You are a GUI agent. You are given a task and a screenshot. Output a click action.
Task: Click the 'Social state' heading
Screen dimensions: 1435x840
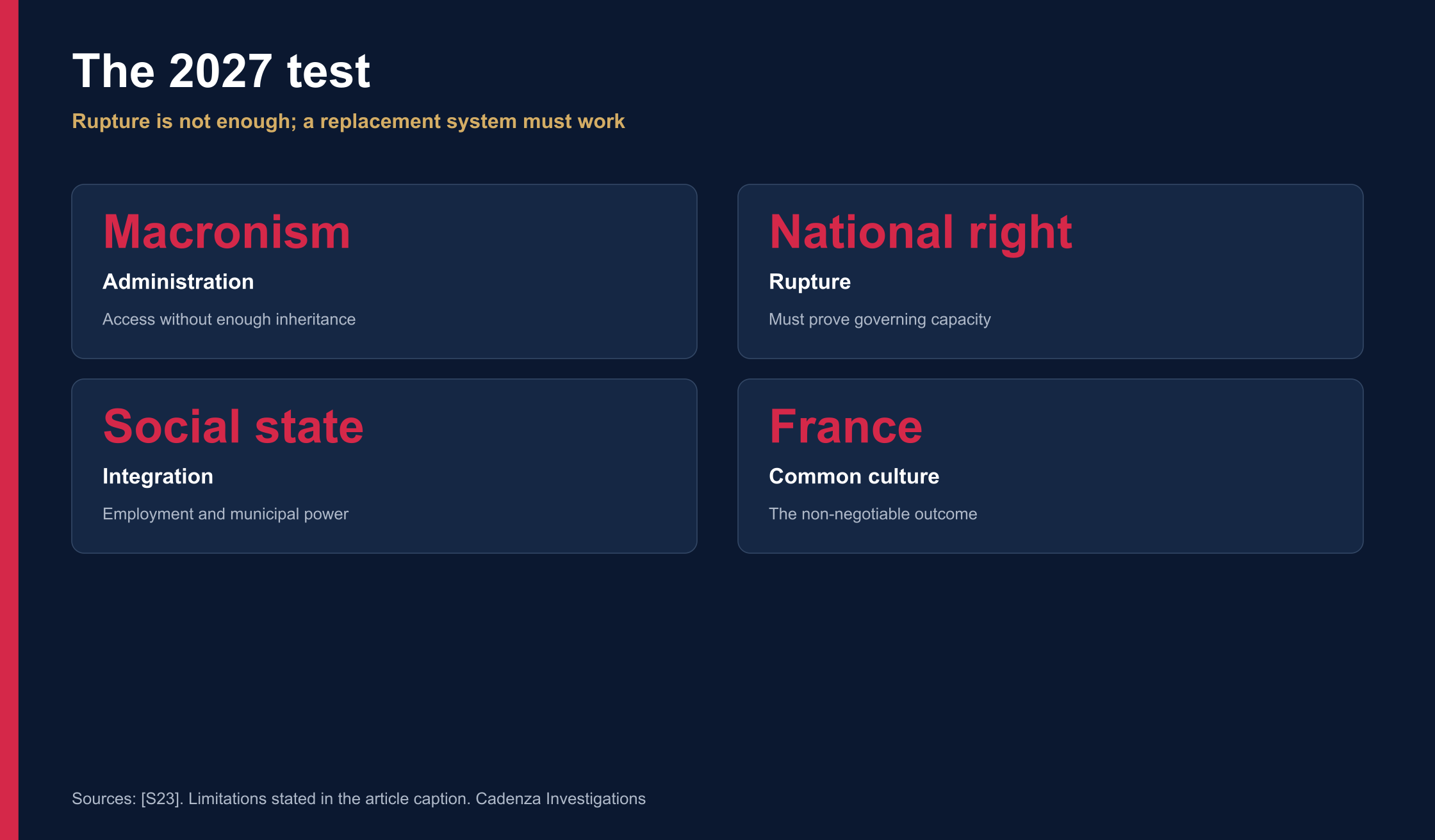tap(233, 426)
